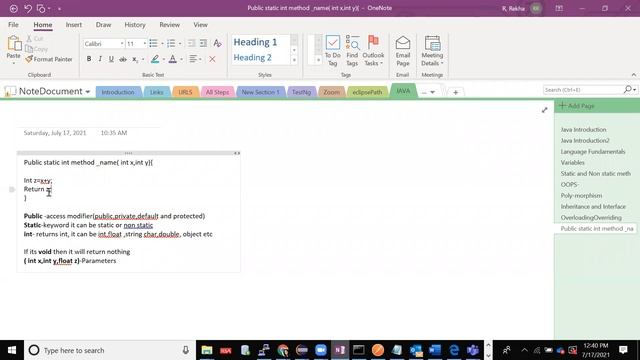Screen dimensions: 640x360
Task: Open Windows Start menu
Action: tap(12, 350)
